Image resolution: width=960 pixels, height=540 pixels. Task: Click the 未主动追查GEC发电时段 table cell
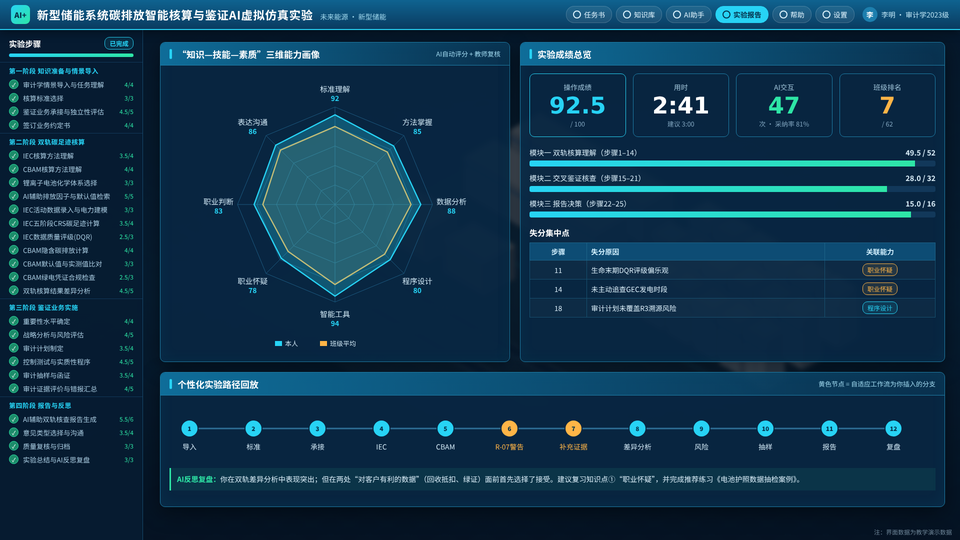click(705, 289)
